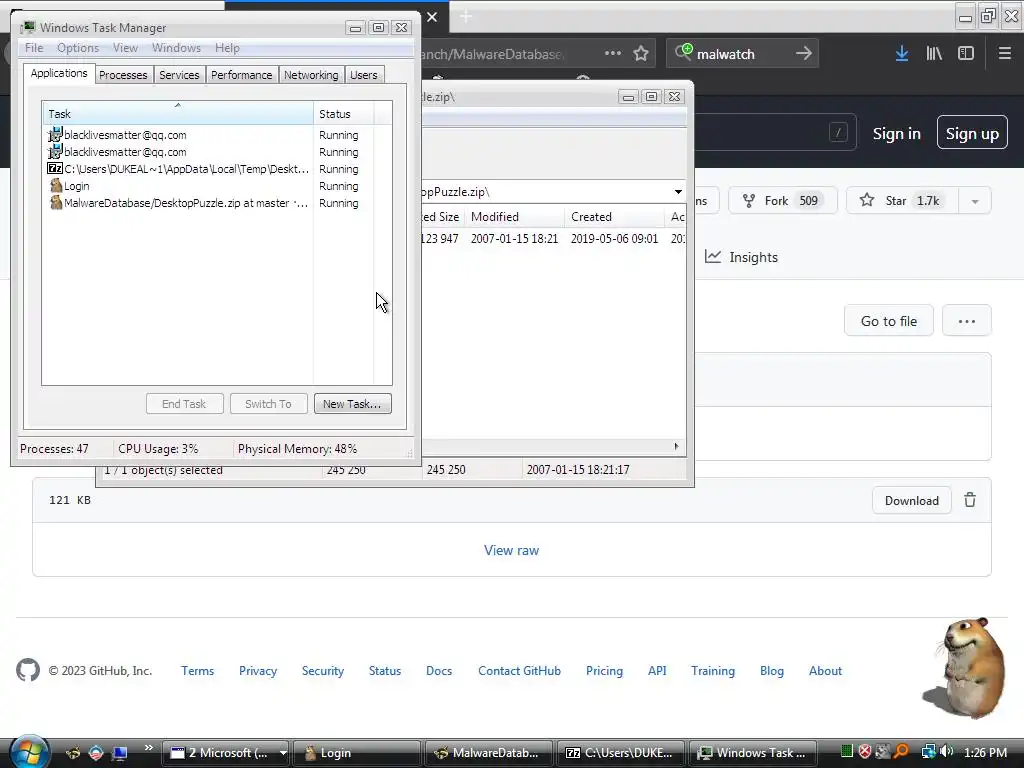Click orange magnifier tray icon
1024x768 pixels.
[x=901, y=752]
